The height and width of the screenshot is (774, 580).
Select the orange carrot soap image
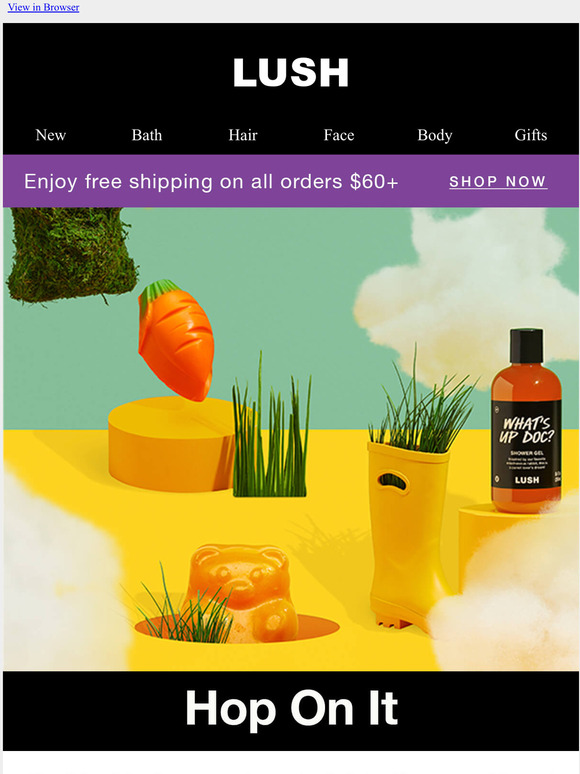[175, 340]
